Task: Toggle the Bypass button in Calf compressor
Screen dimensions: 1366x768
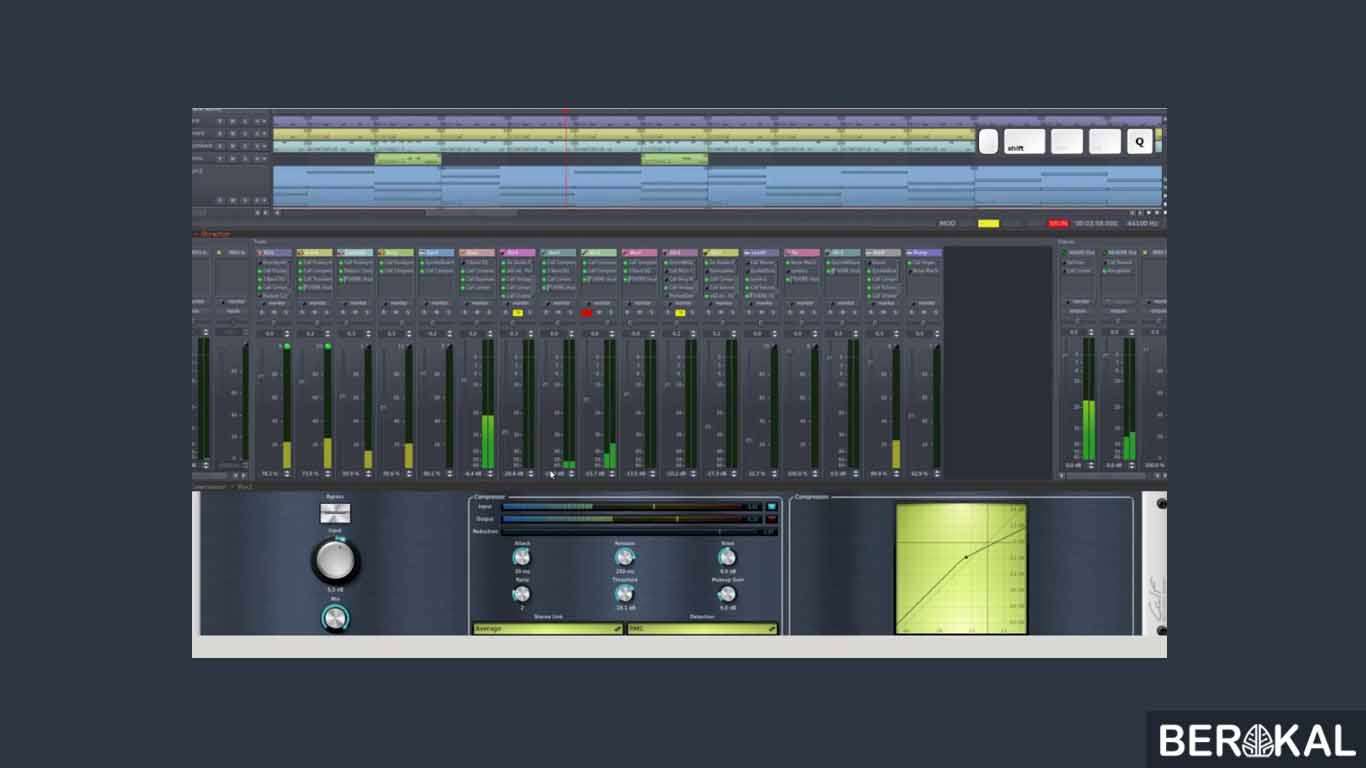Action: click(335, 514)
